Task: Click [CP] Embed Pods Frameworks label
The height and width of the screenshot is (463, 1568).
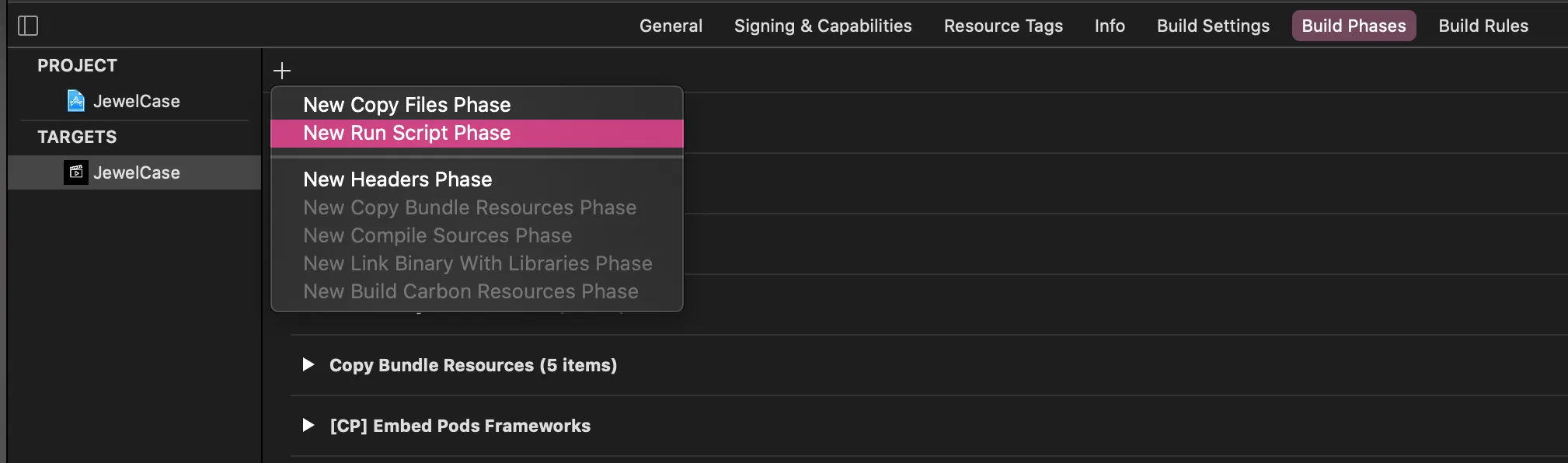Action: (460, 426)
